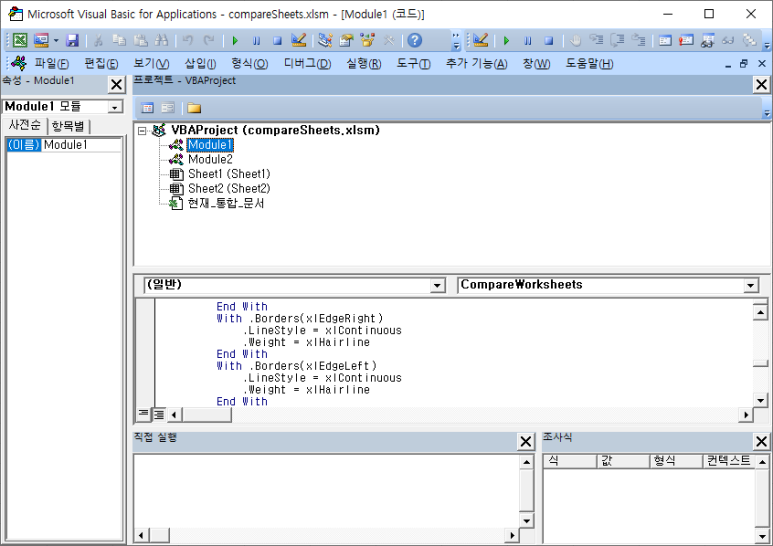Click the 컨텍스트 column header in watch window
This screenshot has width=773, height=546.
pos(728,461)
